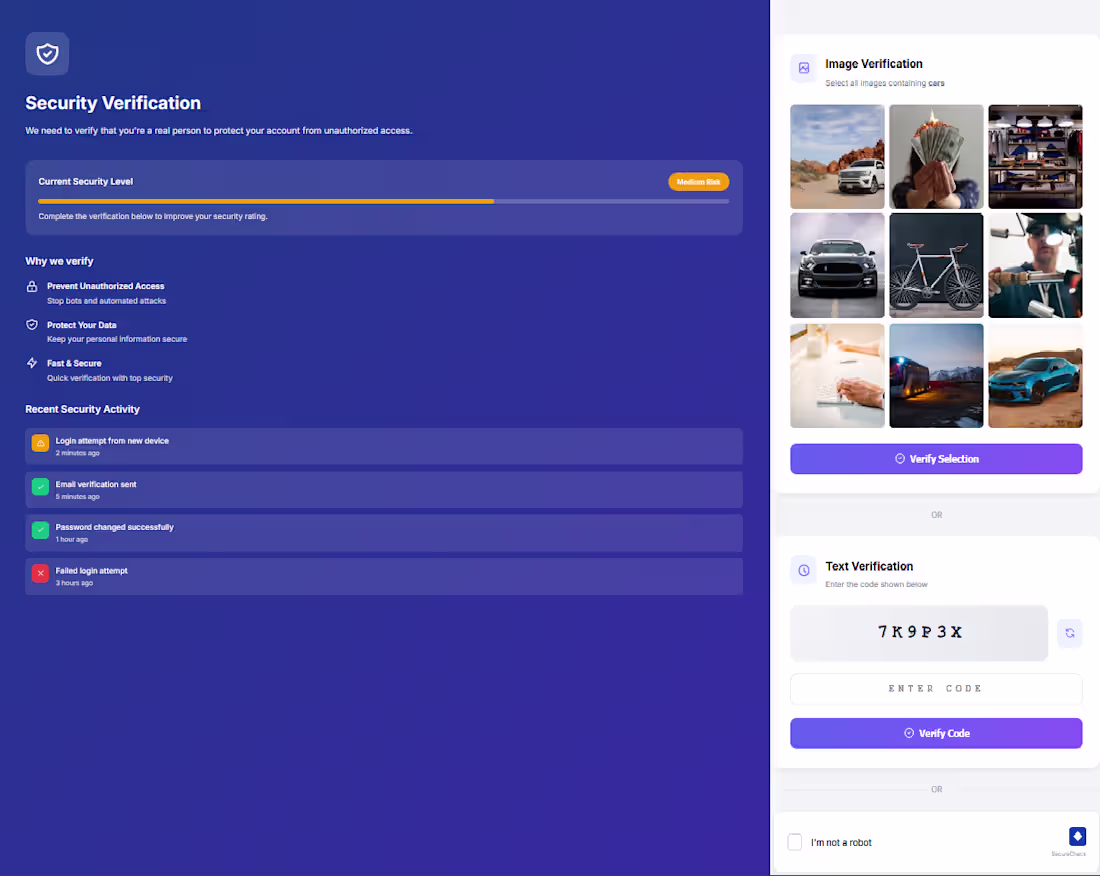Screen dimensions: 1100x876
Task: Select the clothing store interior image
Action: click(1035, 156)
